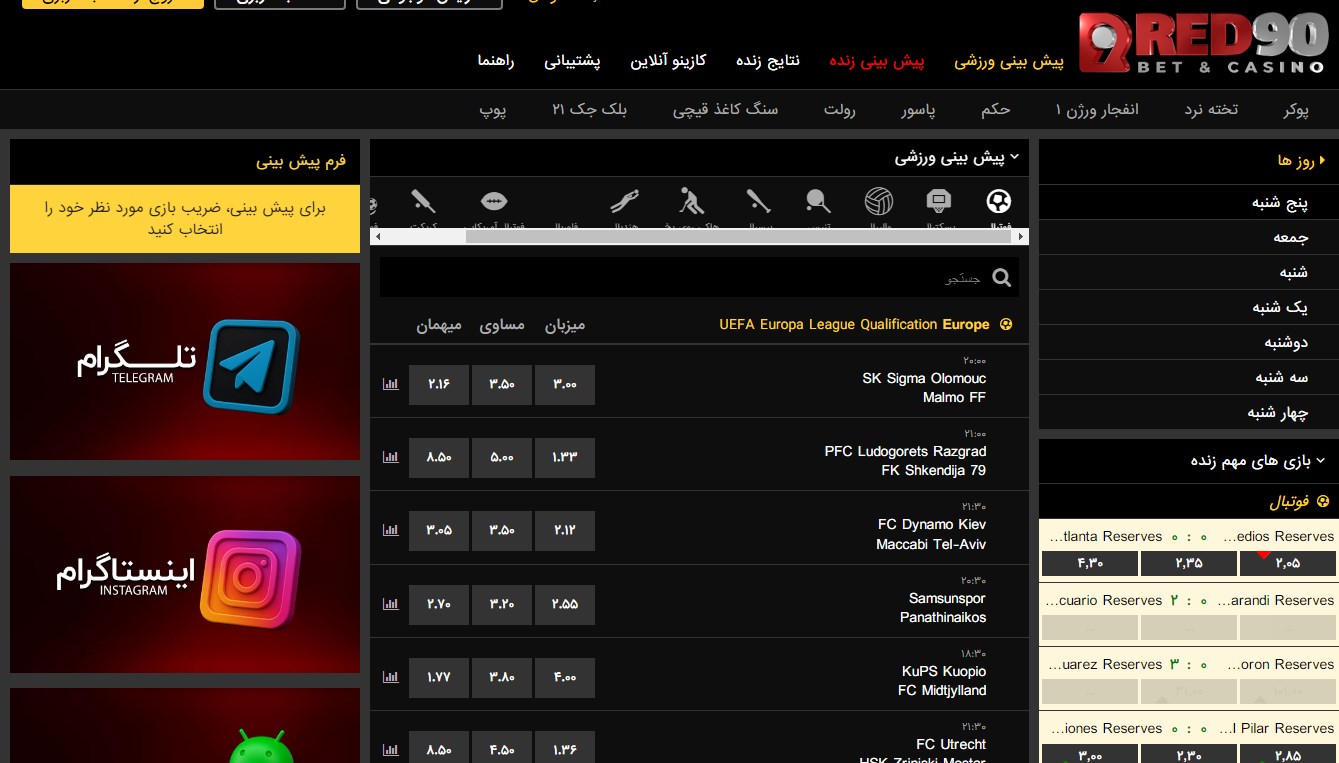Select the volleyball sport icon
The image size is (1339, 763).
click(x=879, y=202)
